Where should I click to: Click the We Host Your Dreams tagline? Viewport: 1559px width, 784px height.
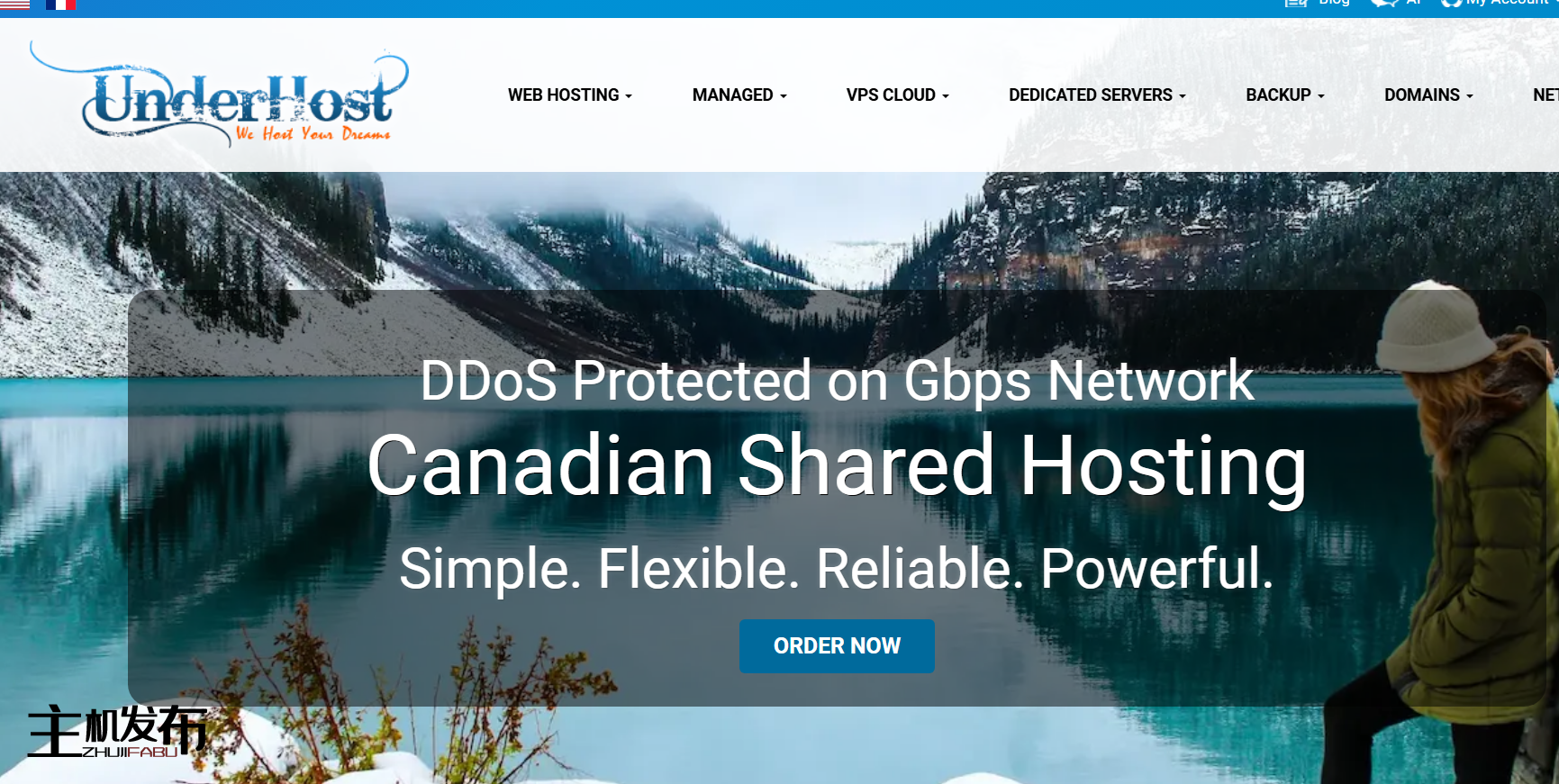coord(313,134)
